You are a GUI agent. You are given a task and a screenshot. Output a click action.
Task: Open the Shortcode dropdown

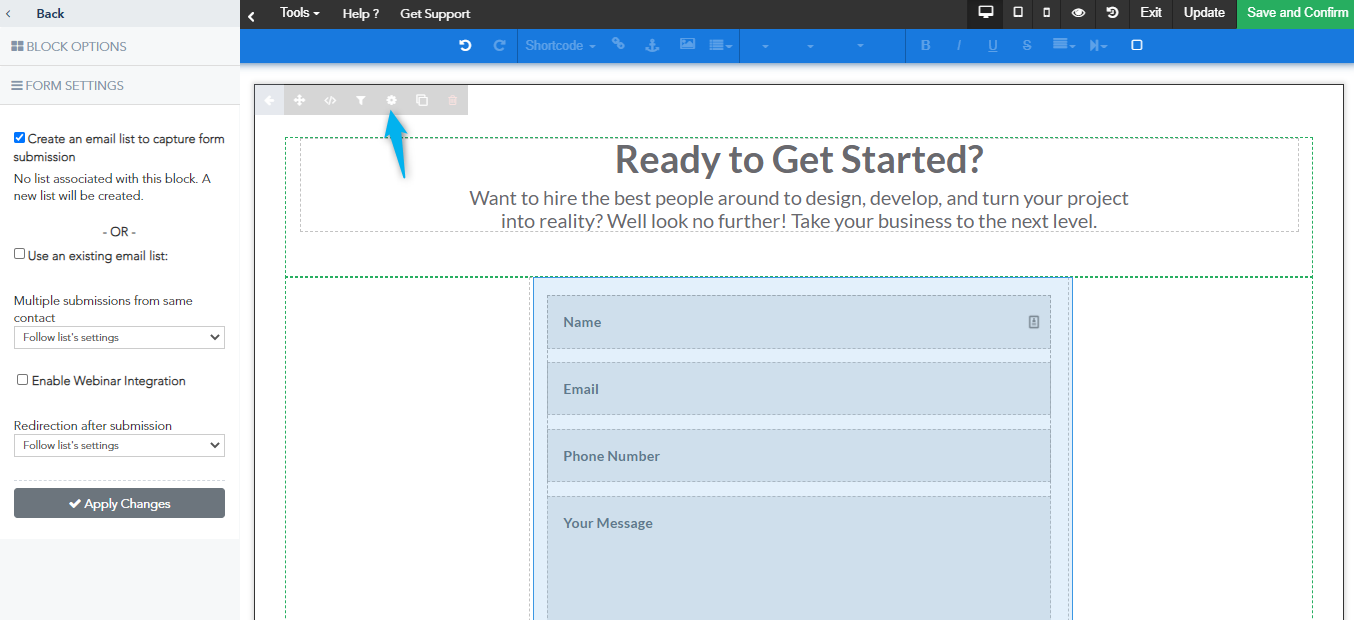(560, 45)
